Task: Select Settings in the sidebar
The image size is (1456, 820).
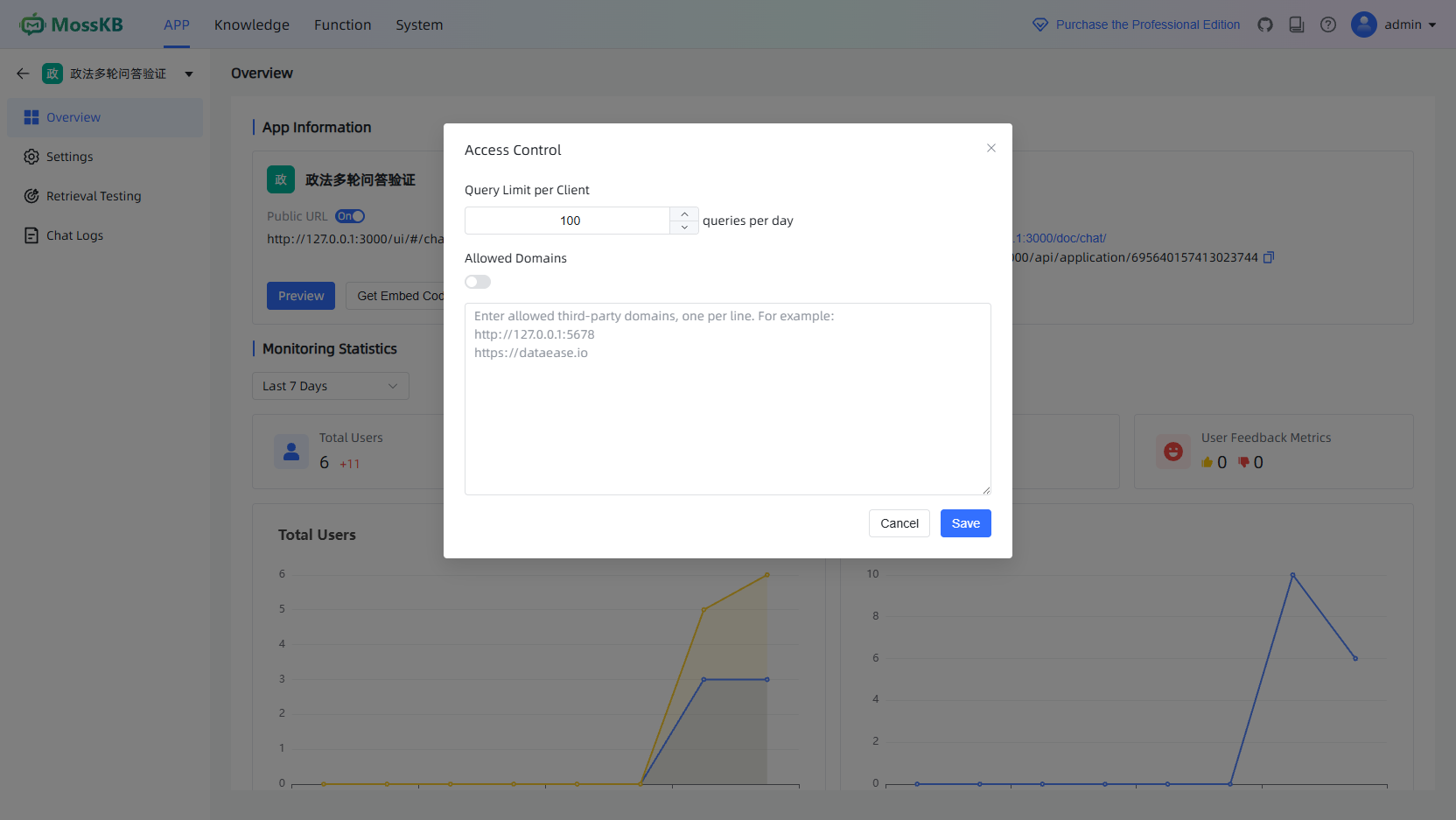Action: click(105, 157)
